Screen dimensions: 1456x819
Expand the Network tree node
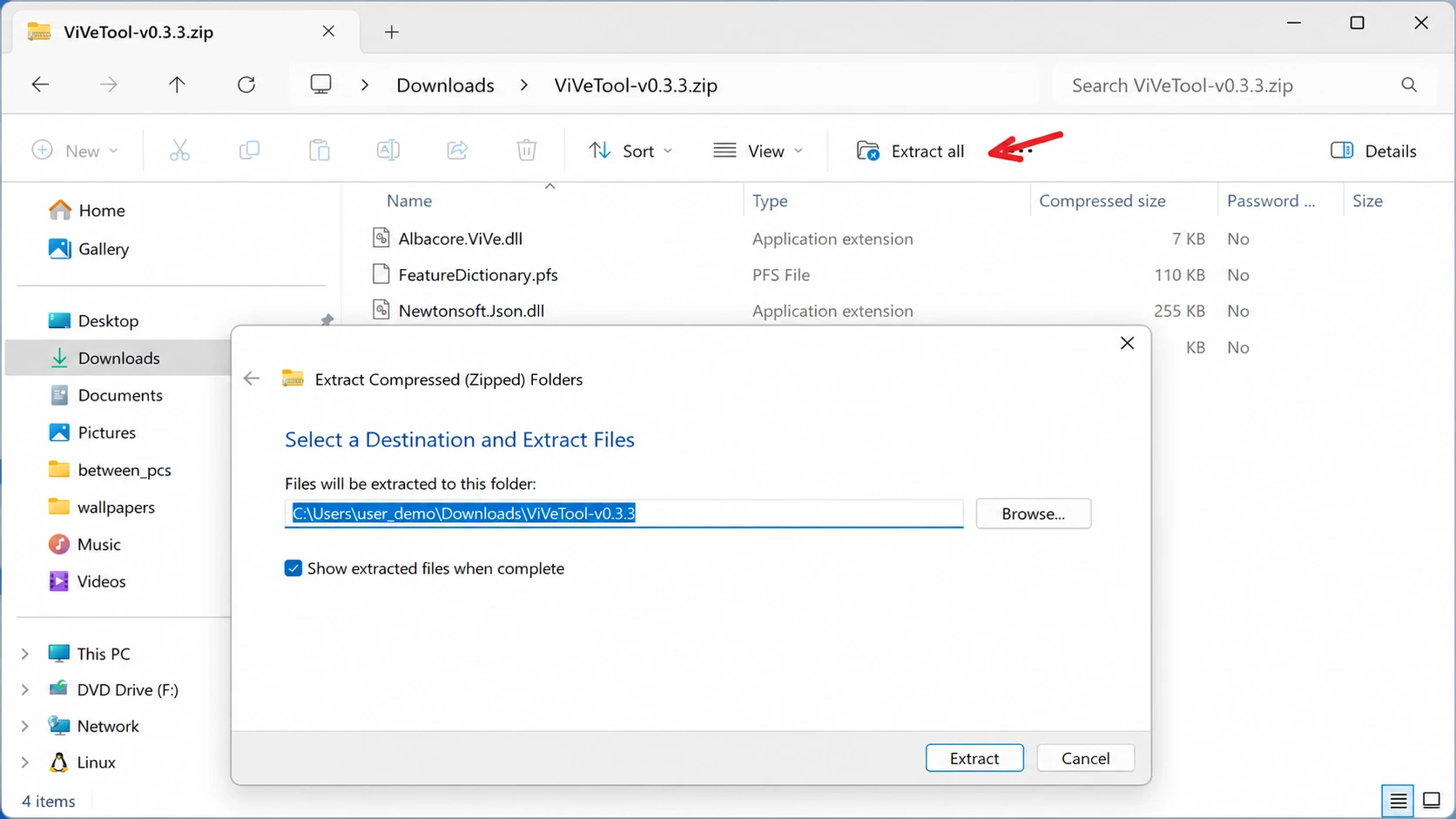(x=25, y=726)
